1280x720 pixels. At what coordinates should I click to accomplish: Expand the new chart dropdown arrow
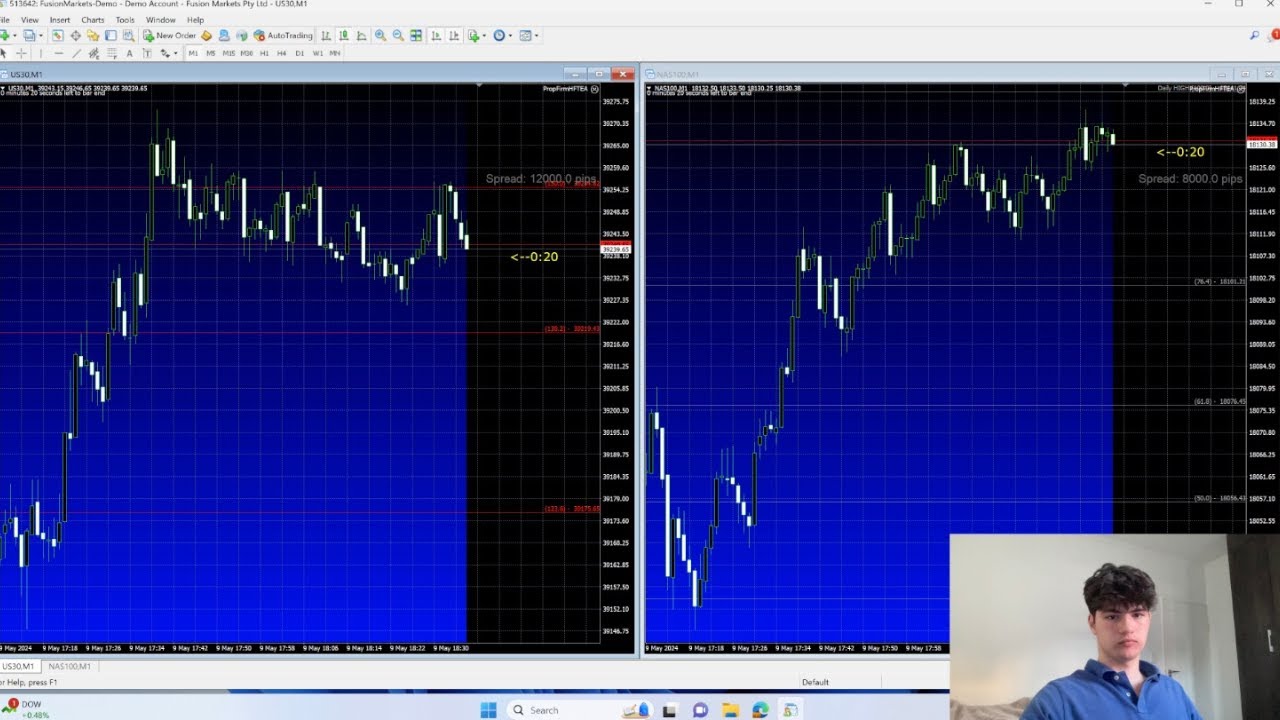(x=14, y=35)
